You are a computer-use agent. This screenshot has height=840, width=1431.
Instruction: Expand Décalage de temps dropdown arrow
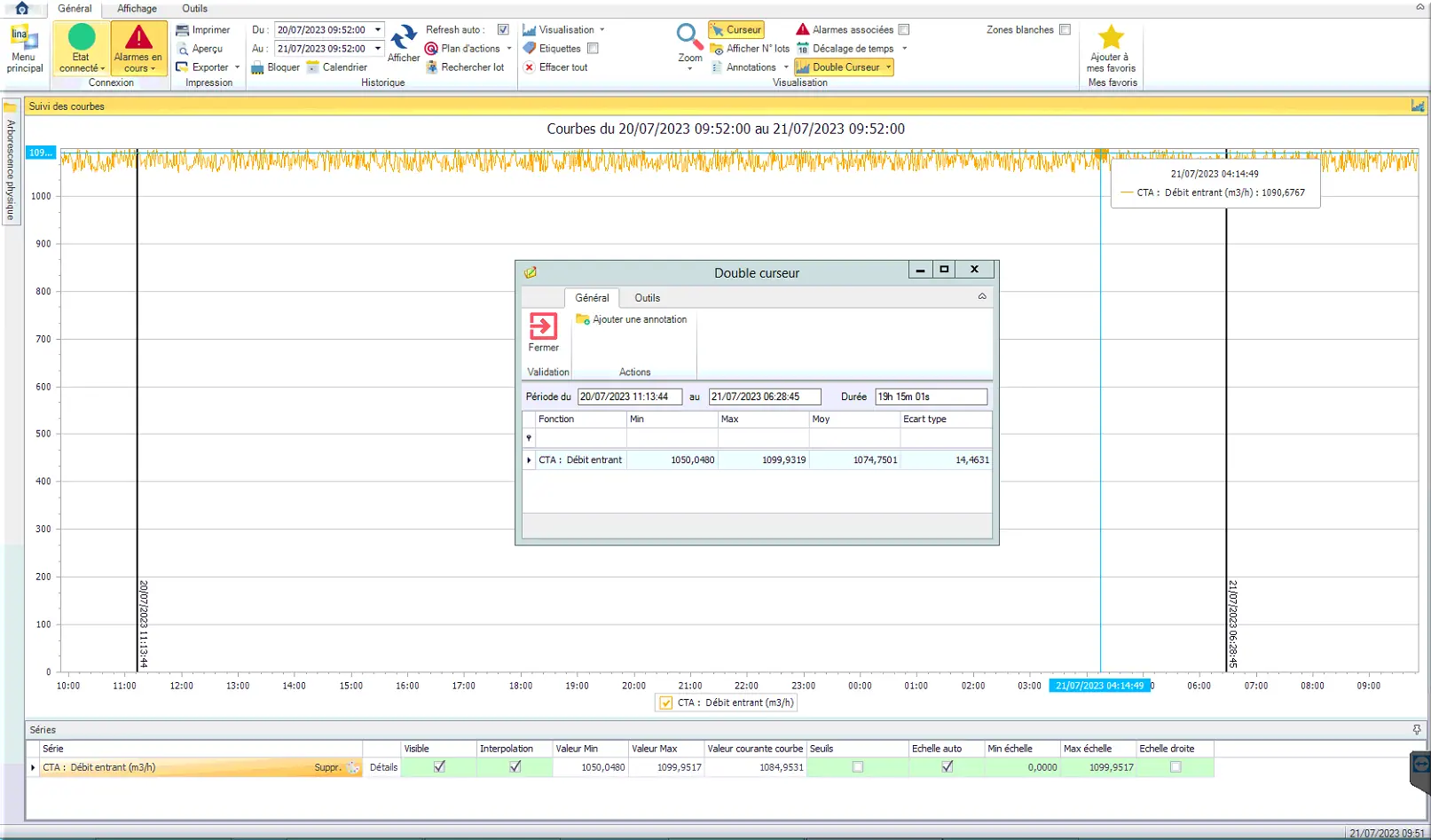coord(905,49)
